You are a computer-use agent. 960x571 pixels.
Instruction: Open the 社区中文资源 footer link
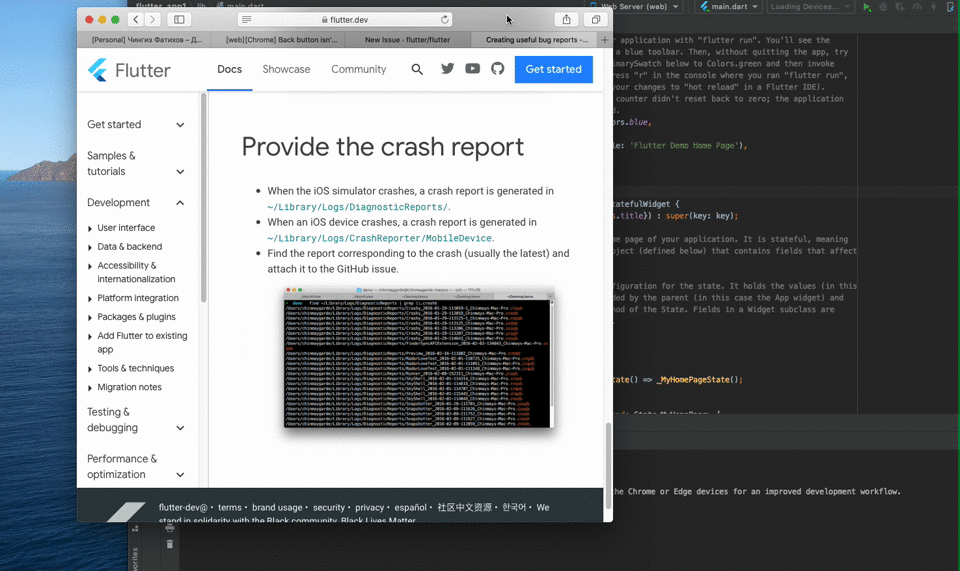tap(464, 507)
